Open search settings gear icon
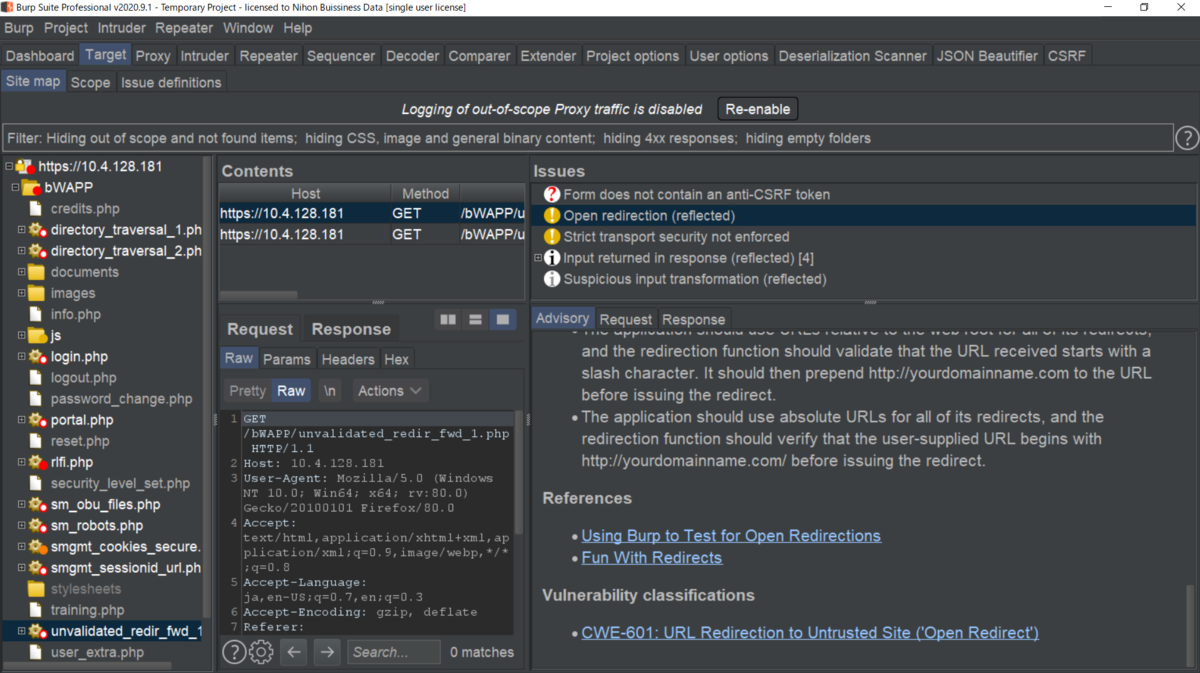The height and width of the screenshot is (673, 1200). [261, 652]
